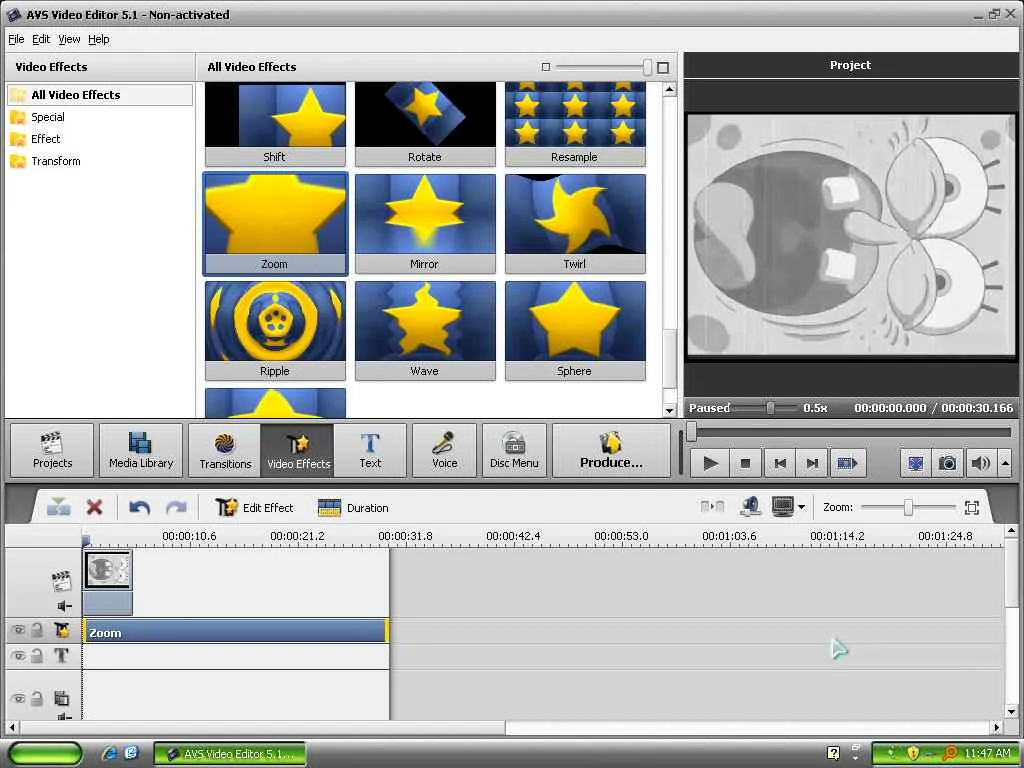Click the main video track speaker icon
The width and height of the screenshot is (1024, 768).
(64, 606)
